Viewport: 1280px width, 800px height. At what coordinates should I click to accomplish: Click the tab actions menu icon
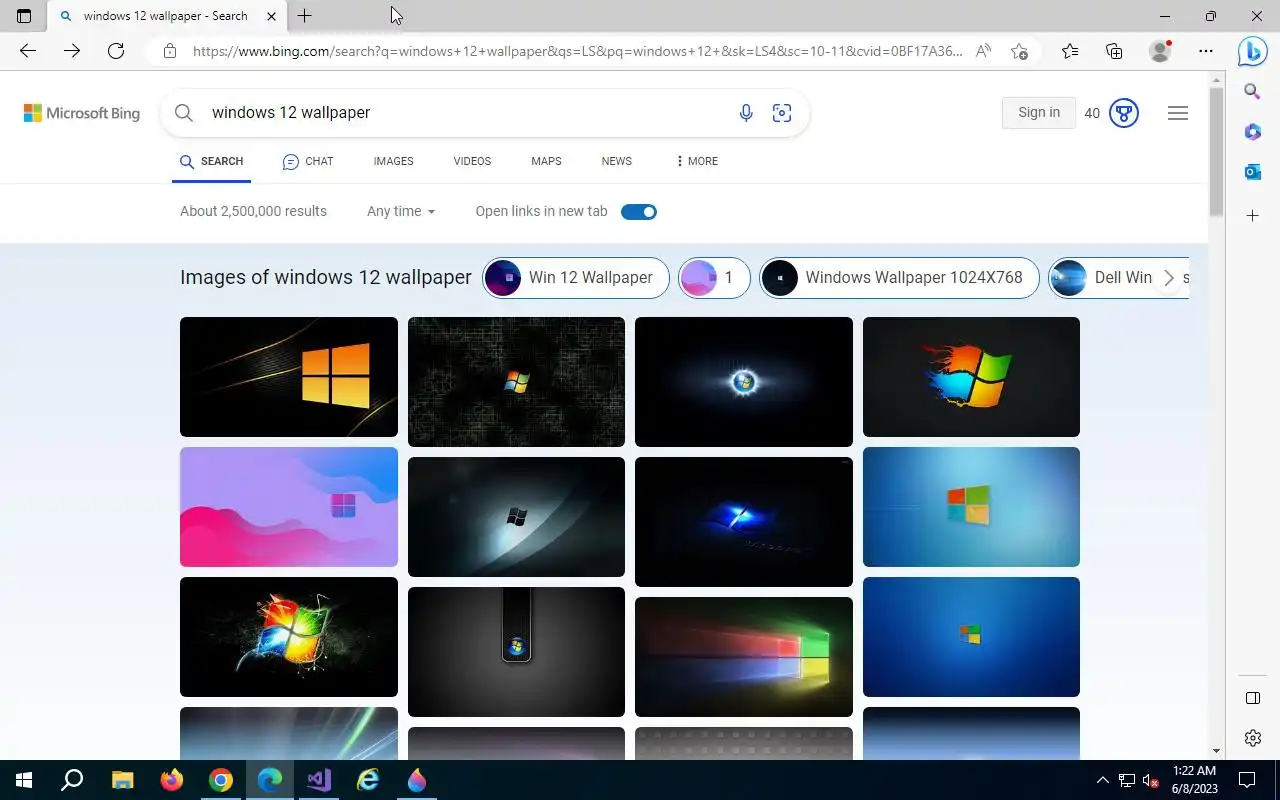(24, 16)
